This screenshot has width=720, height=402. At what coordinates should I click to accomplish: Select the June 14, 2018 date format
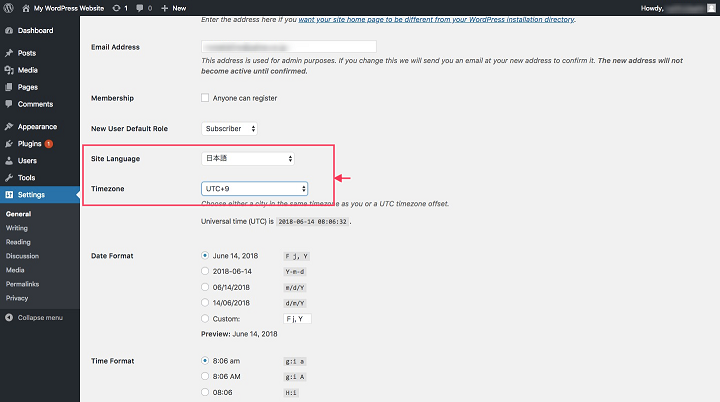pos(205,255)
